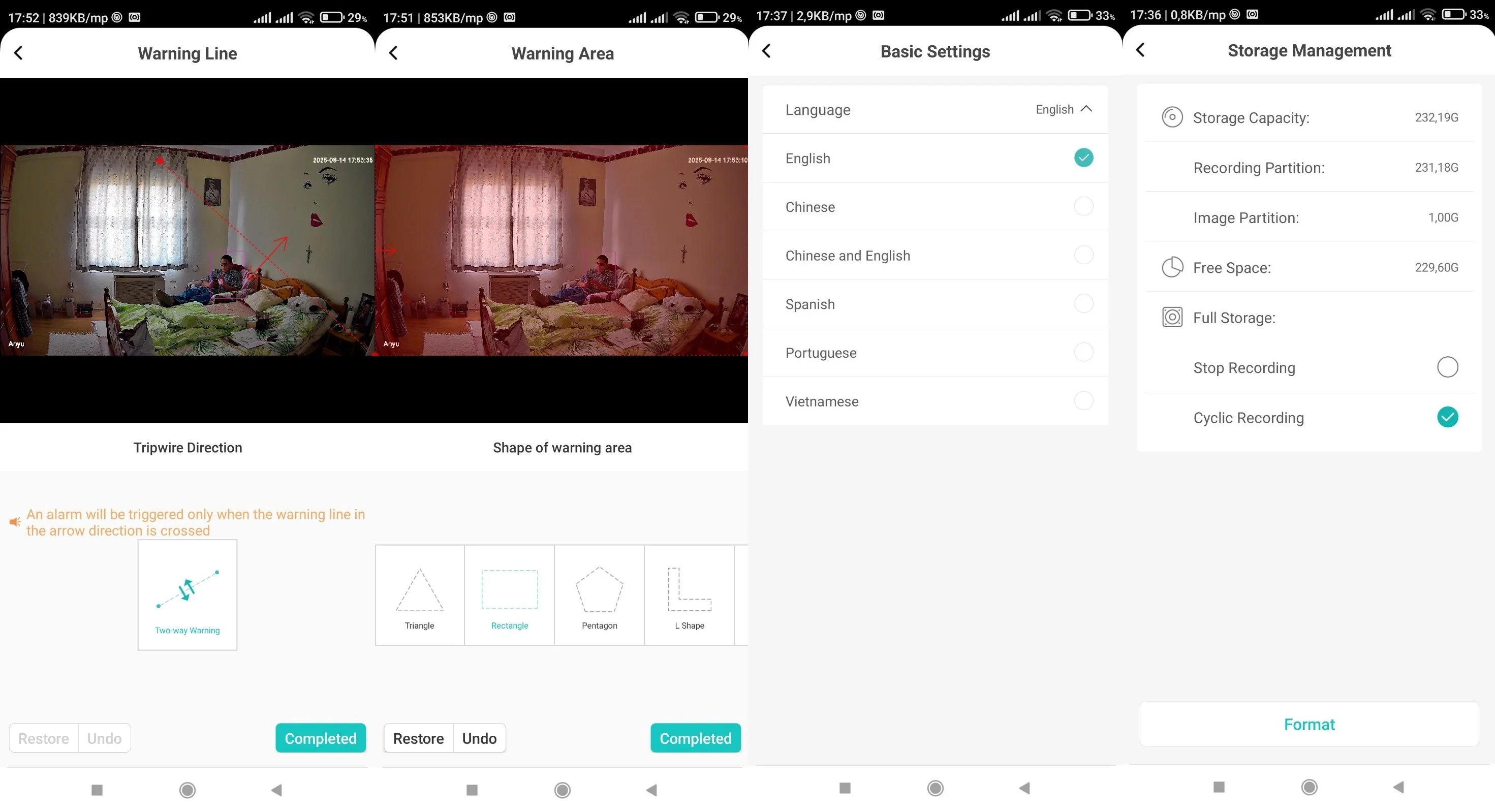Tap the red tripwire endpoint on video
1495x812 pixels.
(160, 160)
